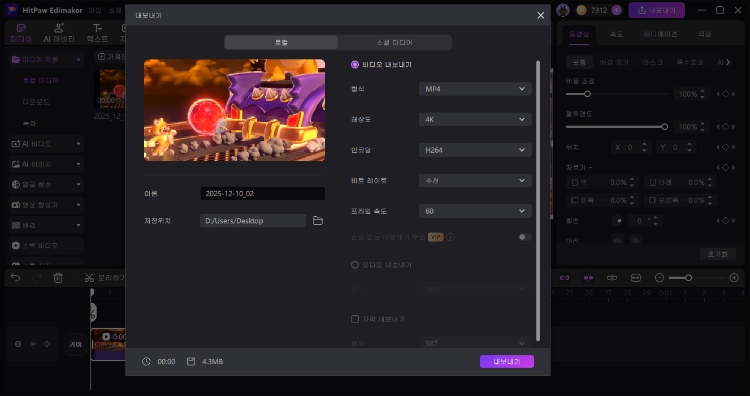Click the undo arrow in the timeline toolbar
Viewport: 750px width, 396px height.
click(x=15, y=278)
